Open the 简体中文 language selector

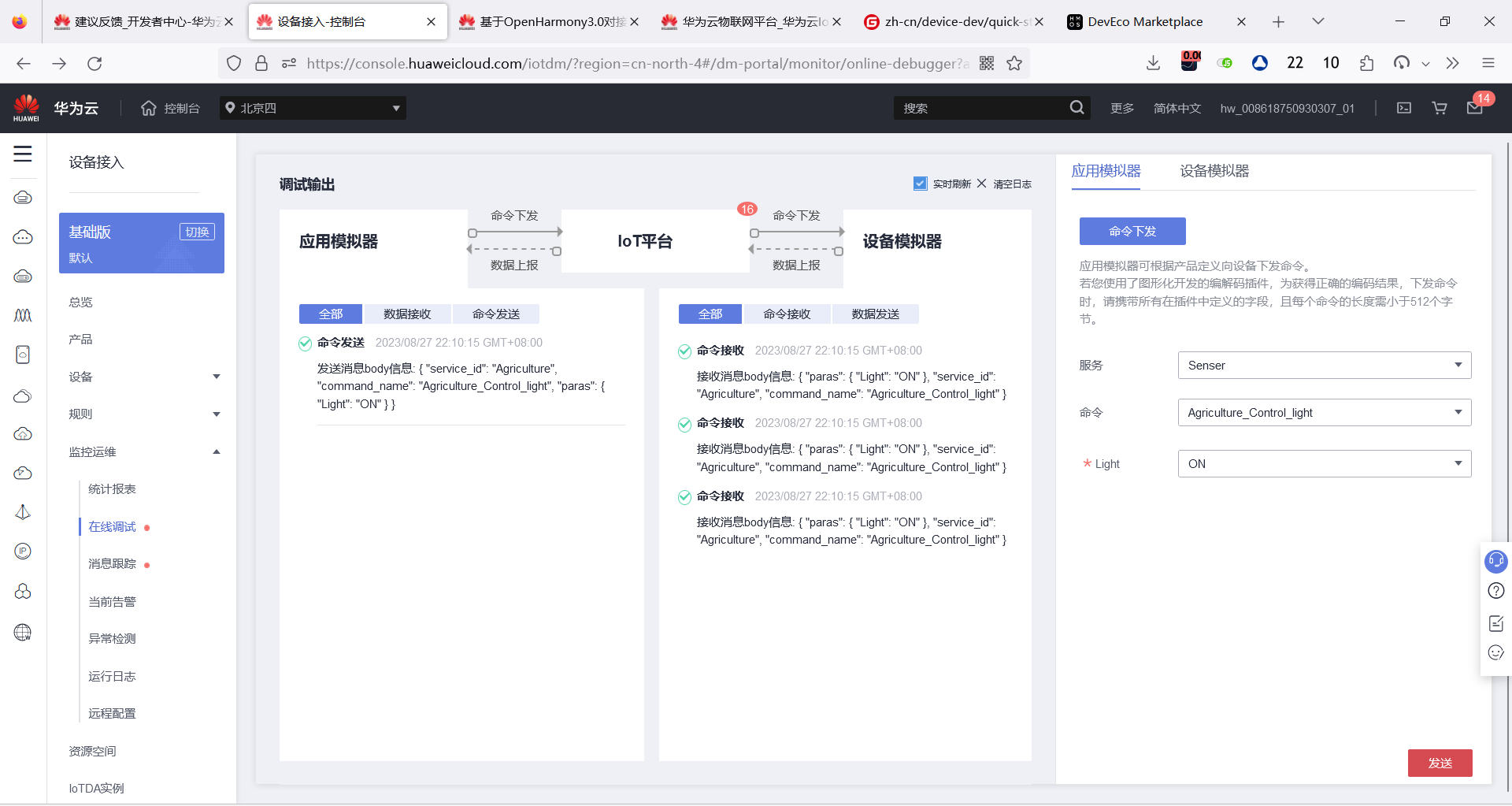tap(1177, 108)
